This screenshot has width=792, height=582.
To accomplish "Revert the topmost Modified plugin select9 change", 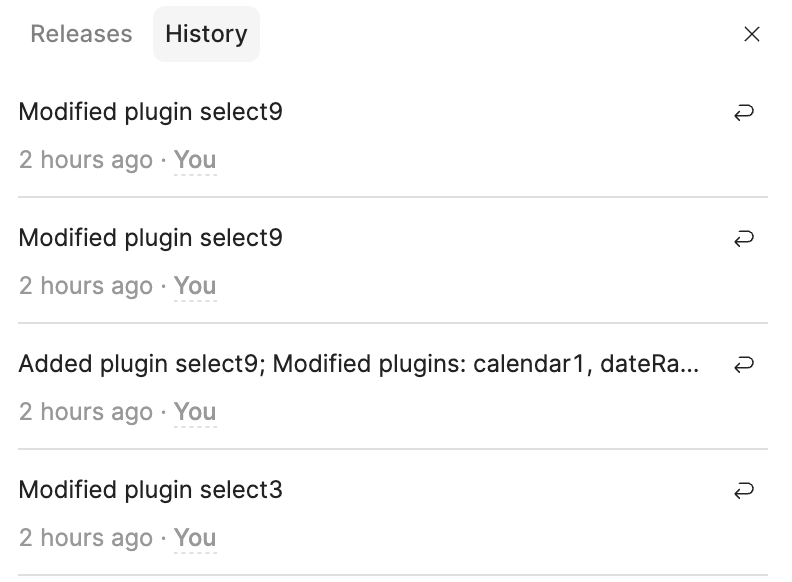I will [x=743, y=113].
